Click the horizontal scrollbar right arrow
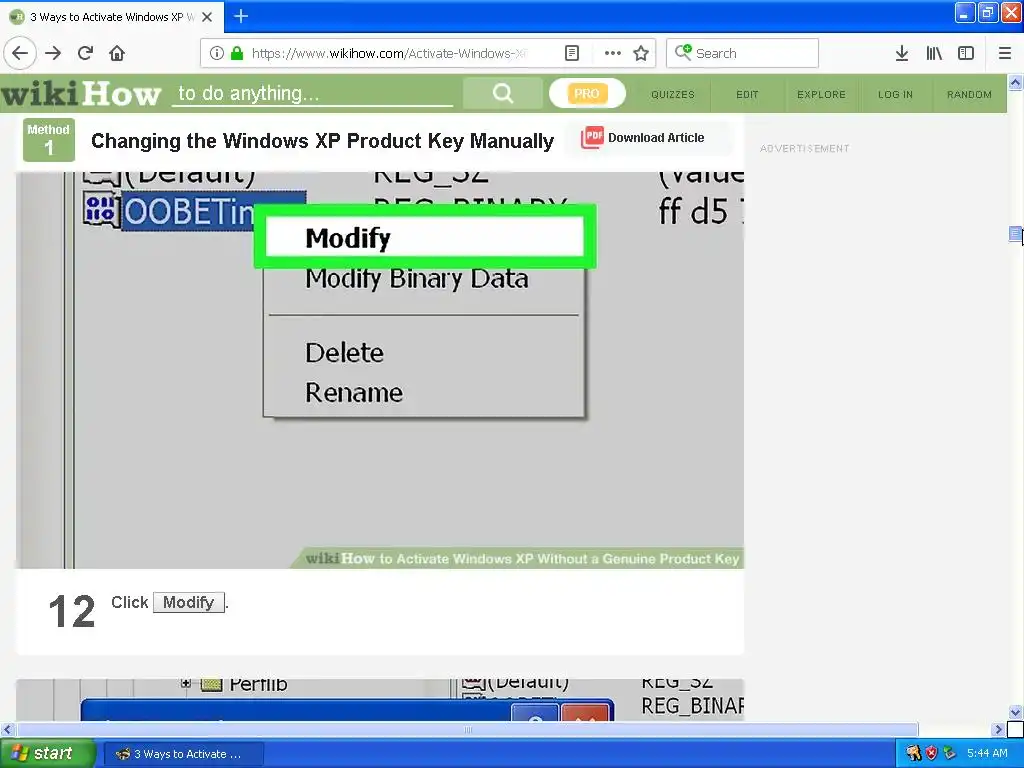This screenshot has width=1024, height=768. (x=998, y=729)
